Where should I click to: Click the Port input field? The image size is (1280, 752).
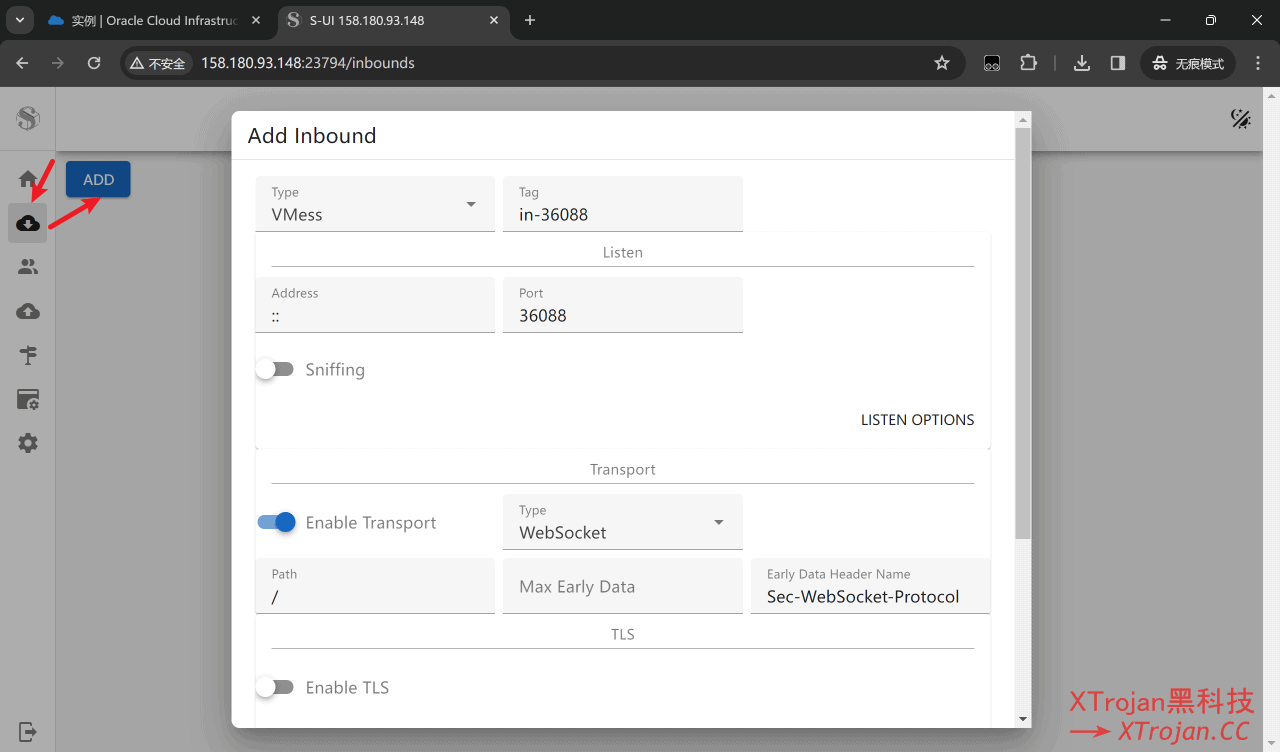(x=622, y=315)
